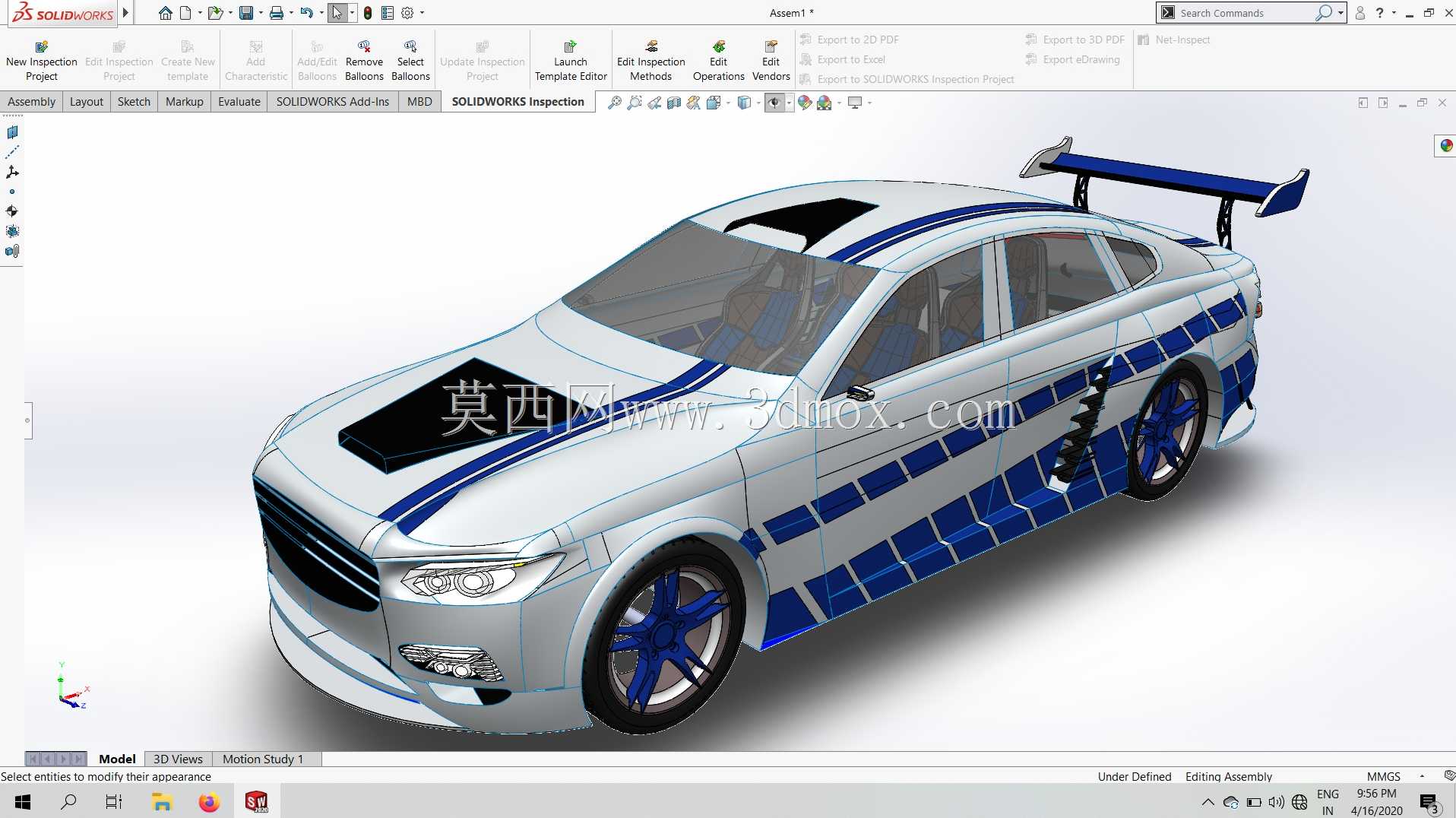Click the Rebuild traffic light icon
1456x818 pixels.
tap(368, 13)
